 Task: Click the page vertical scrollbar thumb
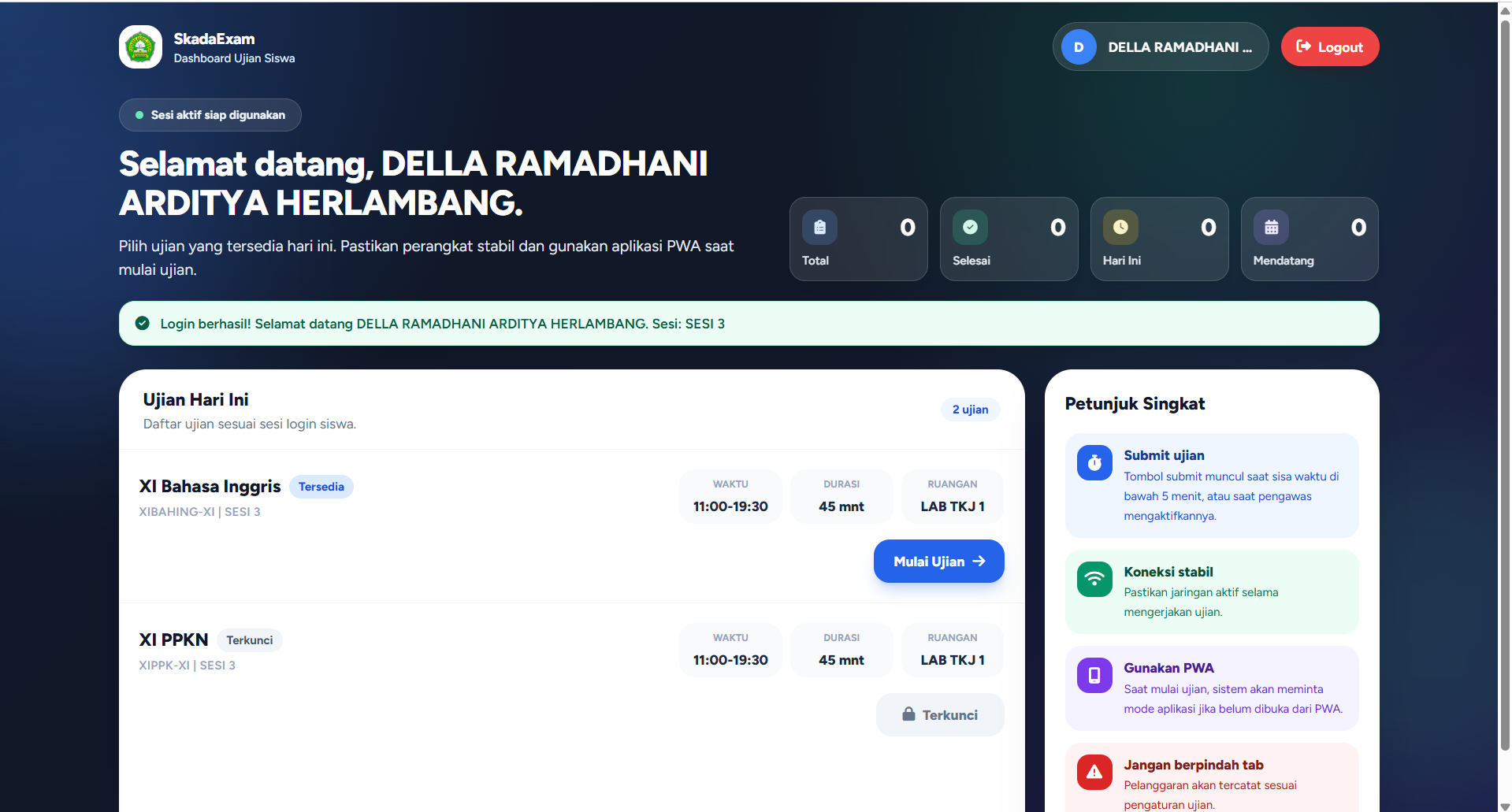(x=1505, y=386)
